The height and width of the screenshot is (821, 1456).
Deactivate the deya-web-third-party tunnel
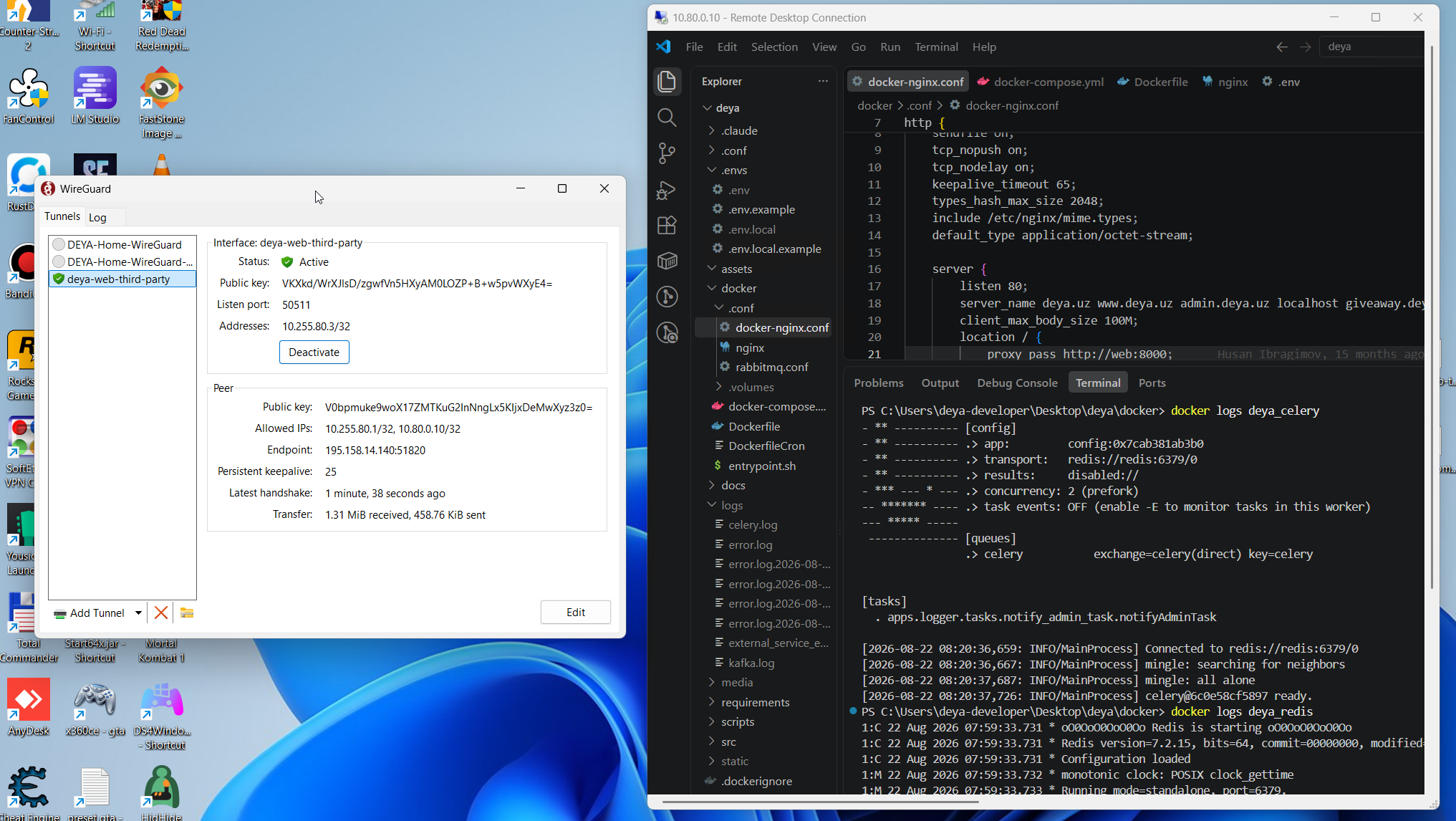pos(314,352)
